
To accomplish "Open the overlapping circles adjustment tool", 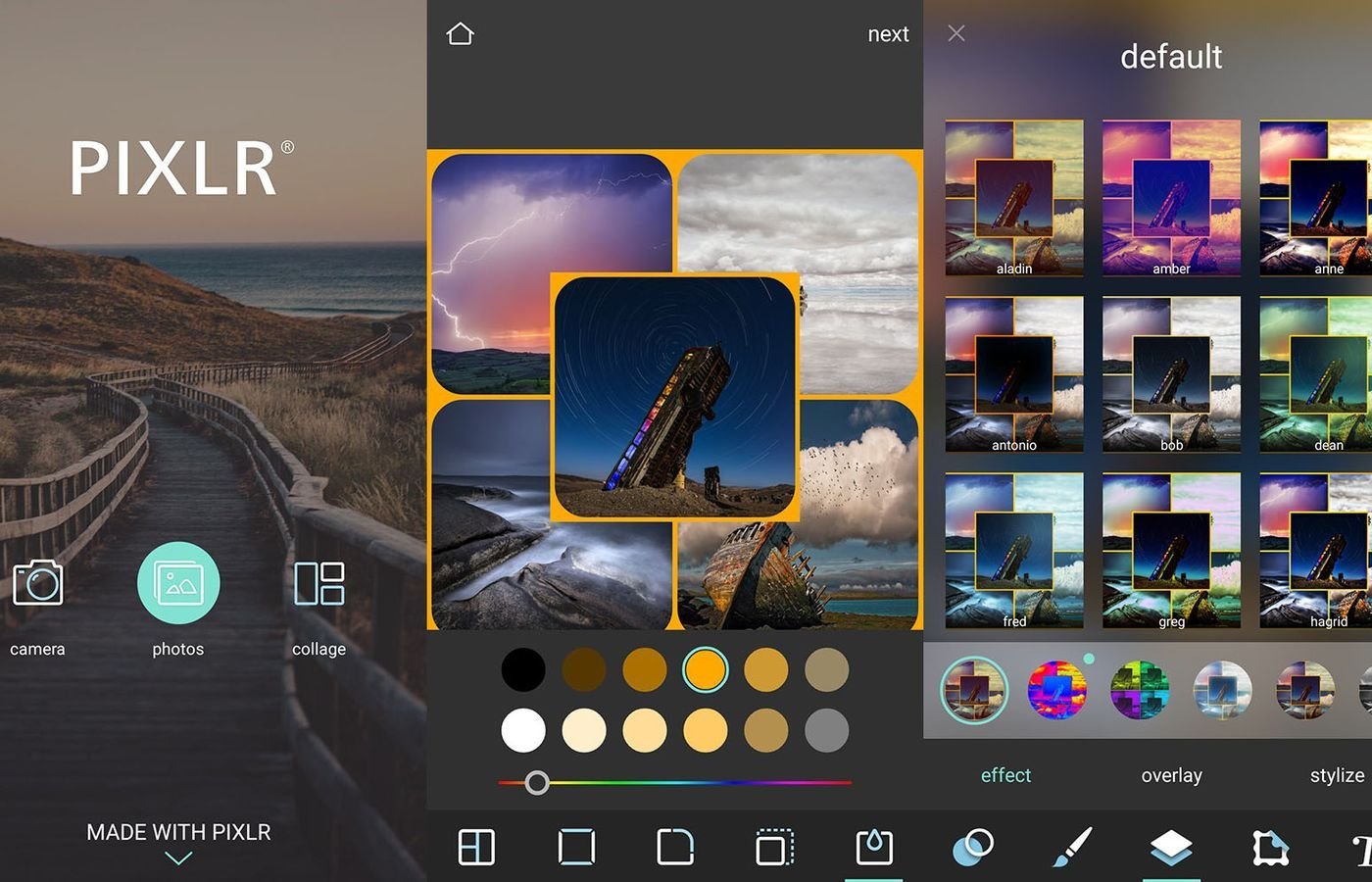I will [973, 847].
